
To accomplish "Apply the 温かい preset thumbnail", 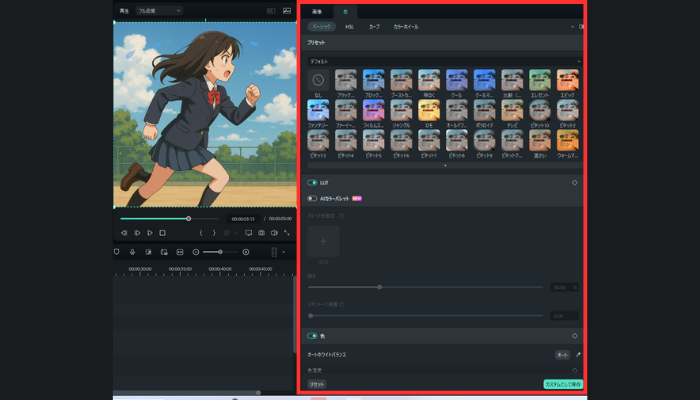I will pos(540,141).
